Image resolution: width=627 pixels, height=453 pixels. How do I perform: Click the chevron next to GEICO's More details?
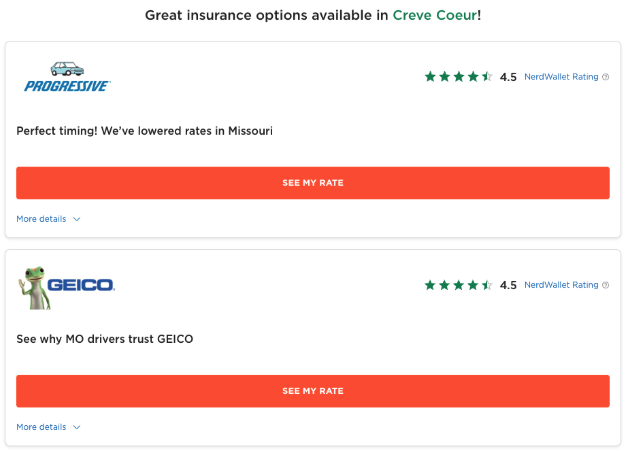pos(77,427)
